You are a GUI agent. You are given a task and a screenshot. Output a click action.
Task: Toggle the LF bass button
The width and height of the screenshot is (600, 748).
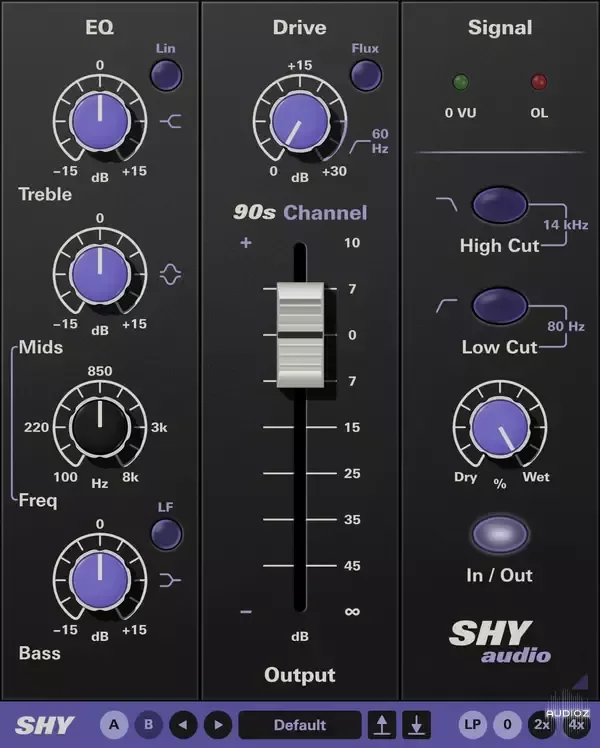click(166, 534)
